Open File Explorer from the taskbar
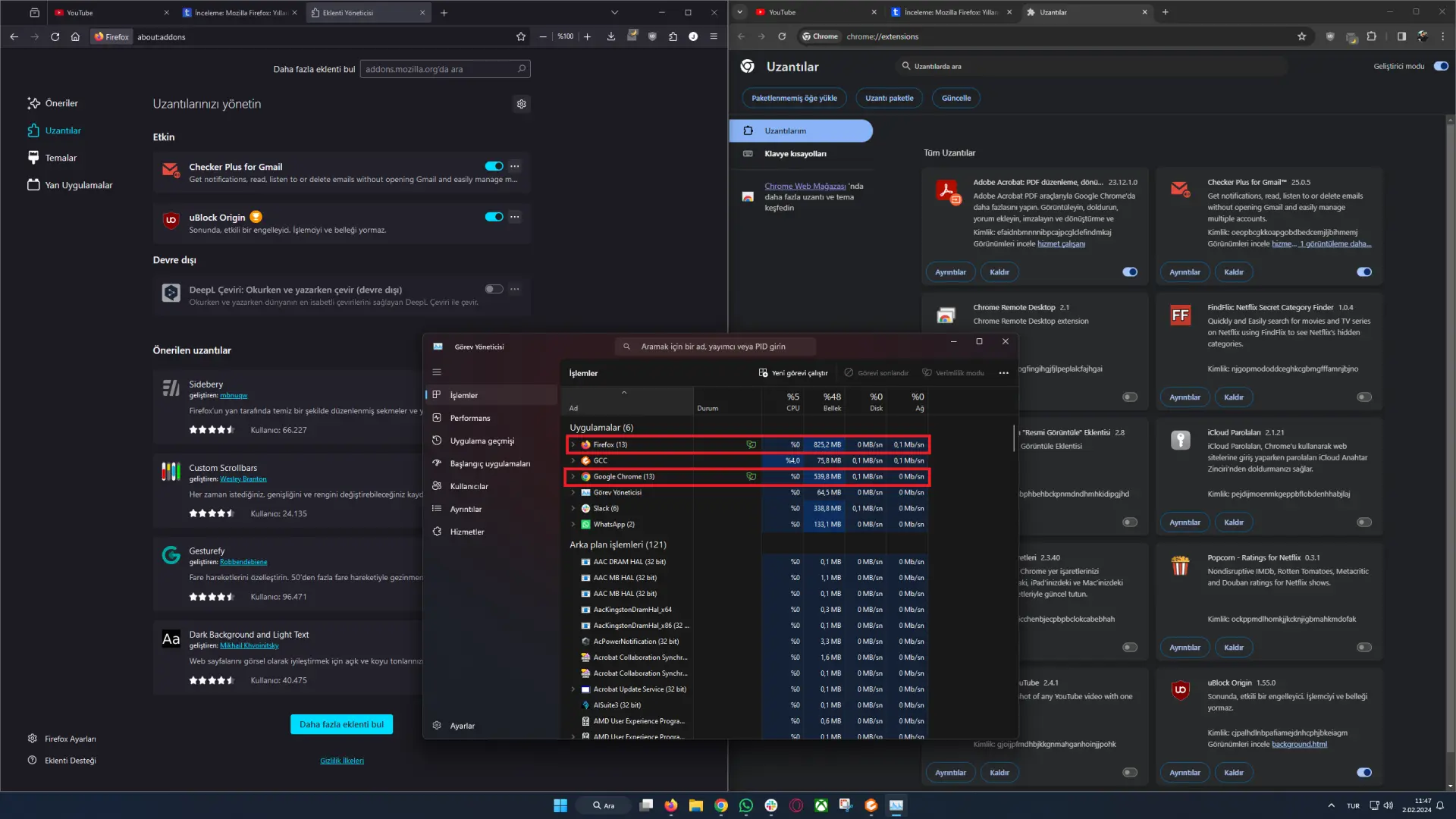This screenshot has height=819, width=1456. tap(696, 805)
